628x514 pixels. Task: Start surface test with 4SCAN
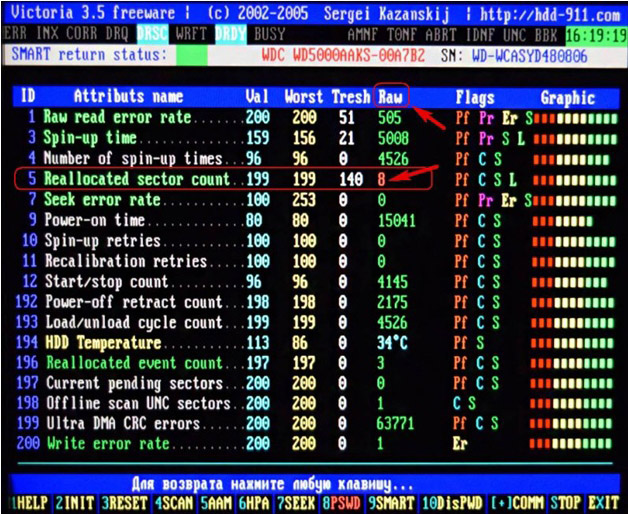(x=176, y=502)
